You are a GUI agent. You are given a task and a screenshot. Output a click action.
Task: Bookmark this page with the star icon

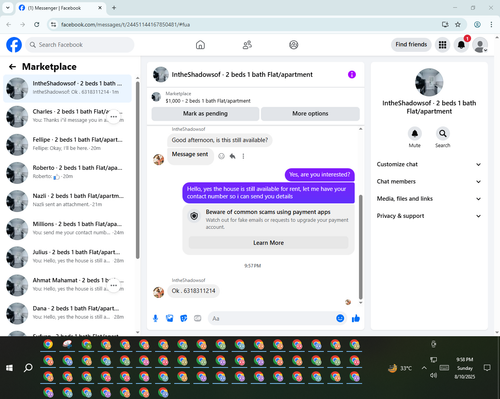[458, 24]
